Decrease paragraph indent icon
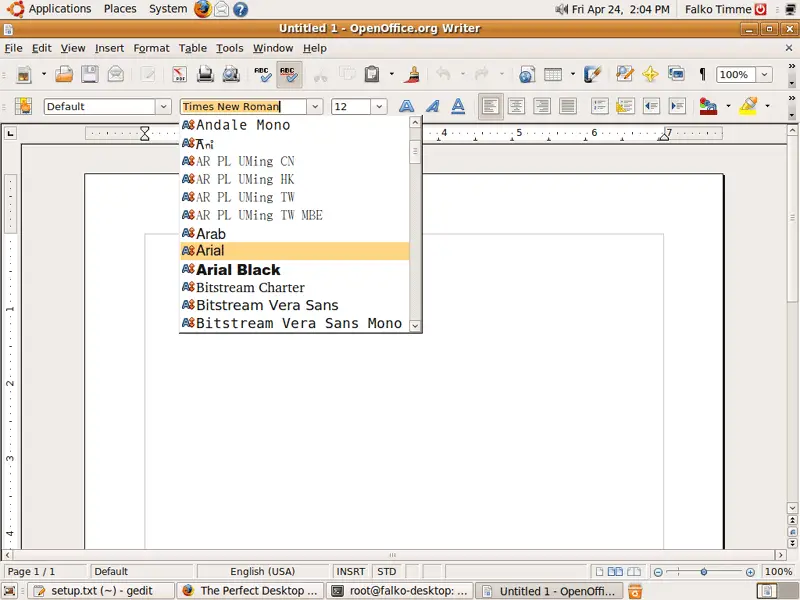The height and width of the screenshot is (600, 800). coord(652,106)
